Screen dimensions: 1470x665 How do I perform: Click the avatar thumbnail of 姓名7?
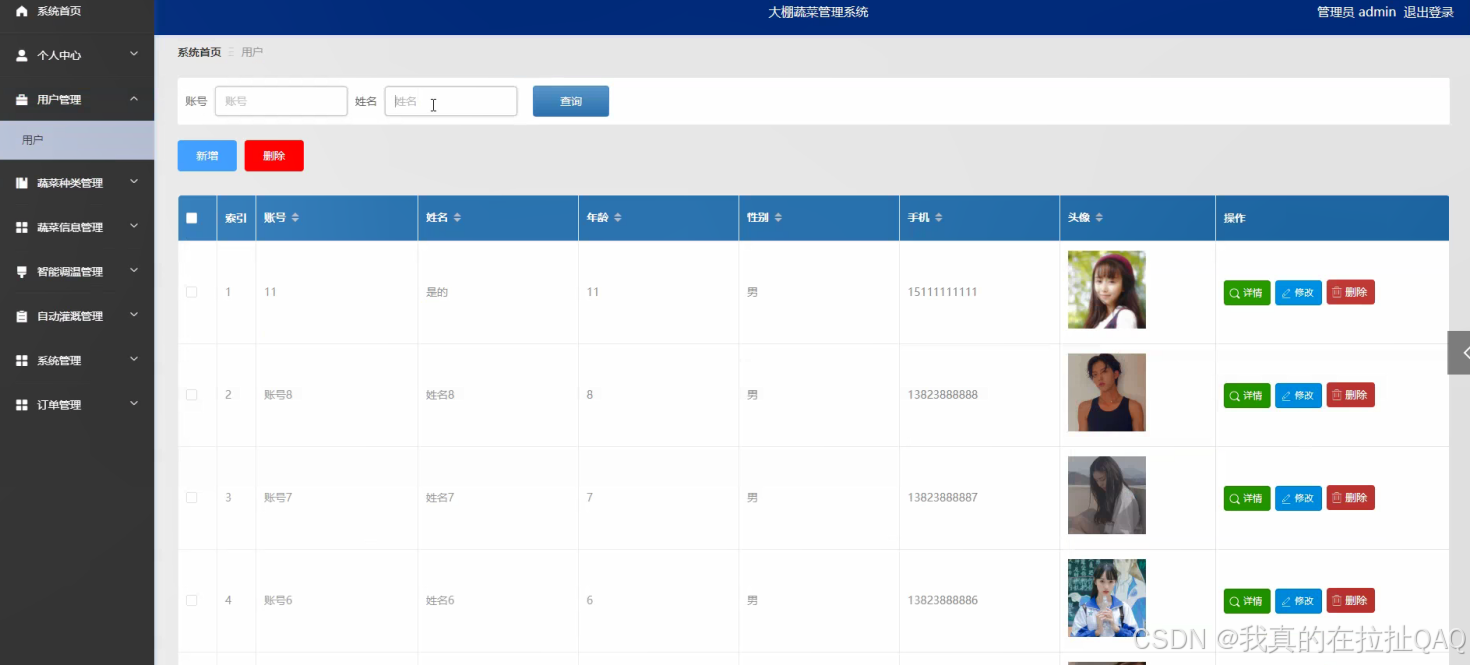tap(1107, 495)
